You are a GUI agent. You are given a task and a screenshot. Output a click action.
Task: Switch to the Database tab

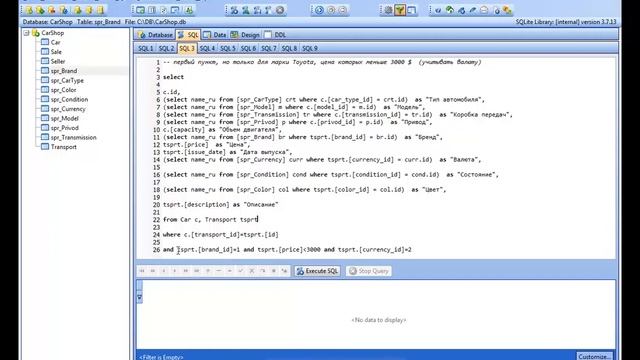coord(155,35)
